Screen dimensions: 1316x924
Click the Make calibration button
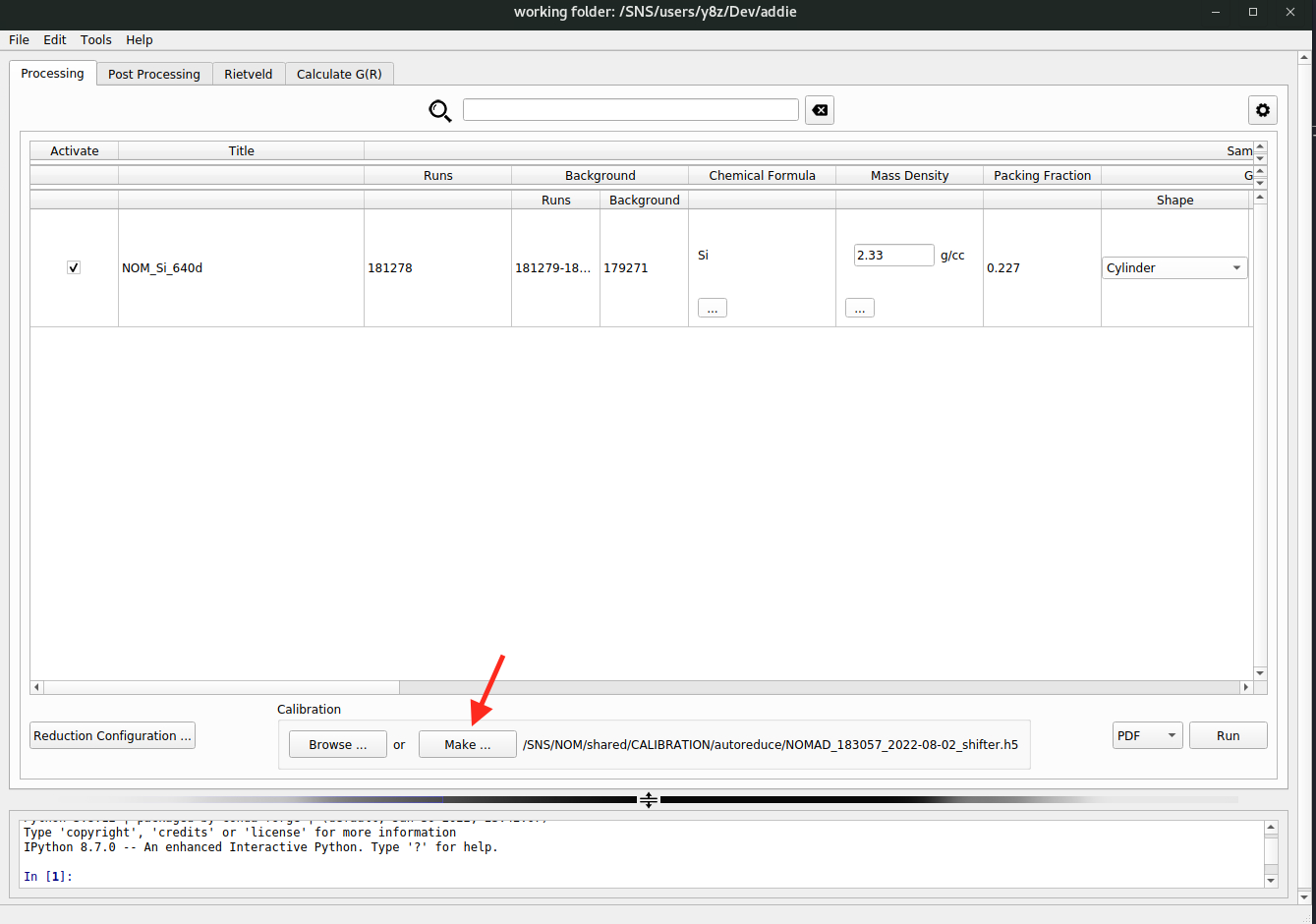[x=467, y=744]
